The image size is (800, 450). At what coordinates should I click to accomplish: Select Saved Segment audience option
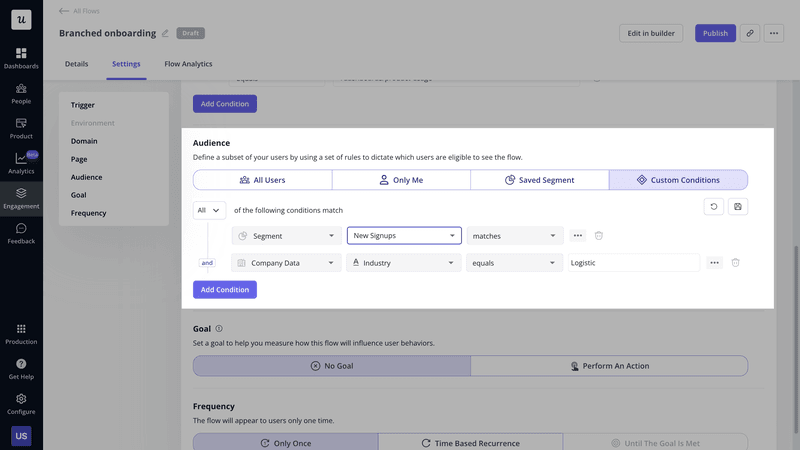(x=540, y=180)
